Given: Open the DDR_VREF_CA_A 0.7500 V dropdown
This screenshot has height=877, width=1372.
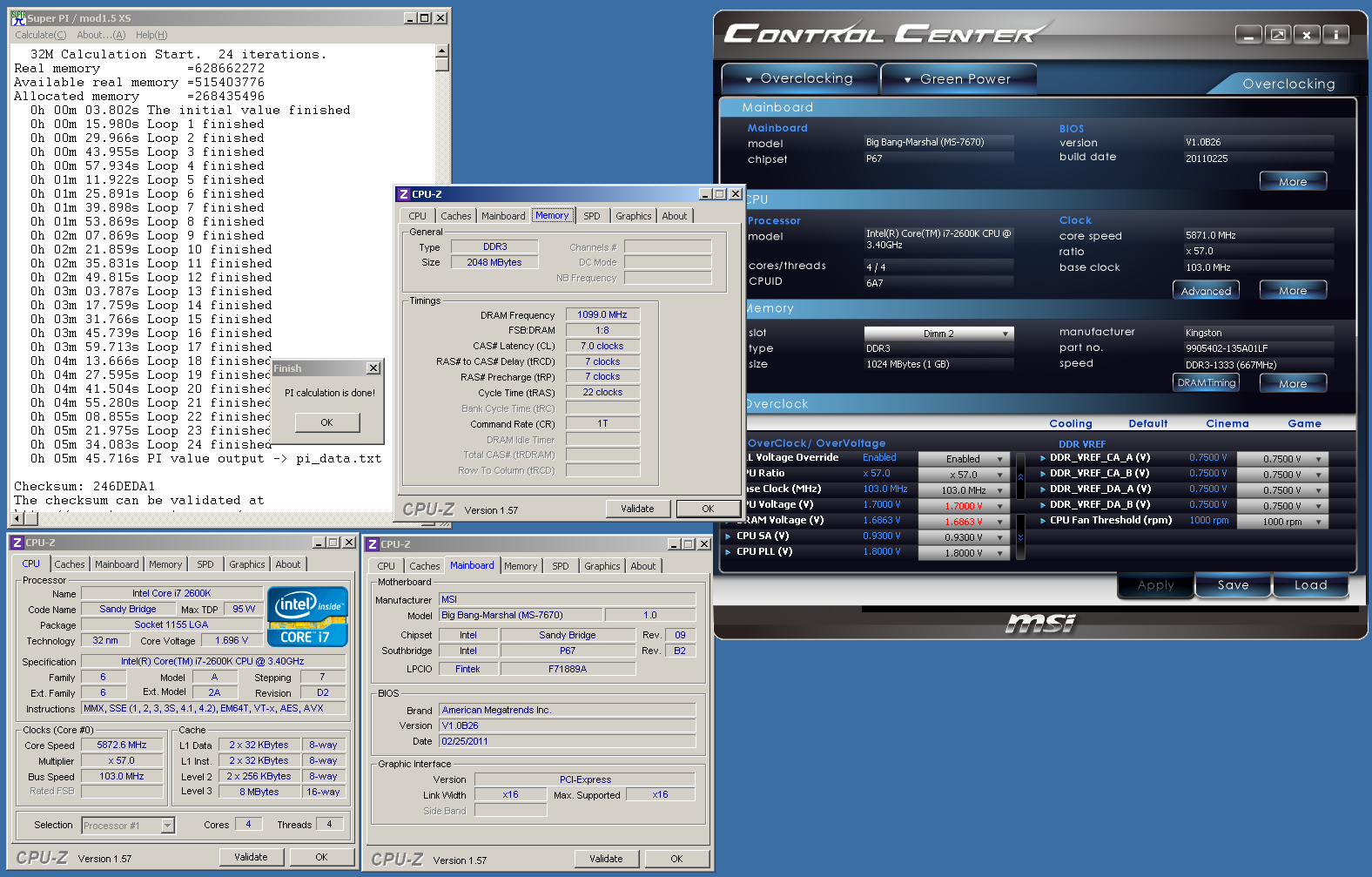Looking at the screenshot, I should pos(1283,459).
